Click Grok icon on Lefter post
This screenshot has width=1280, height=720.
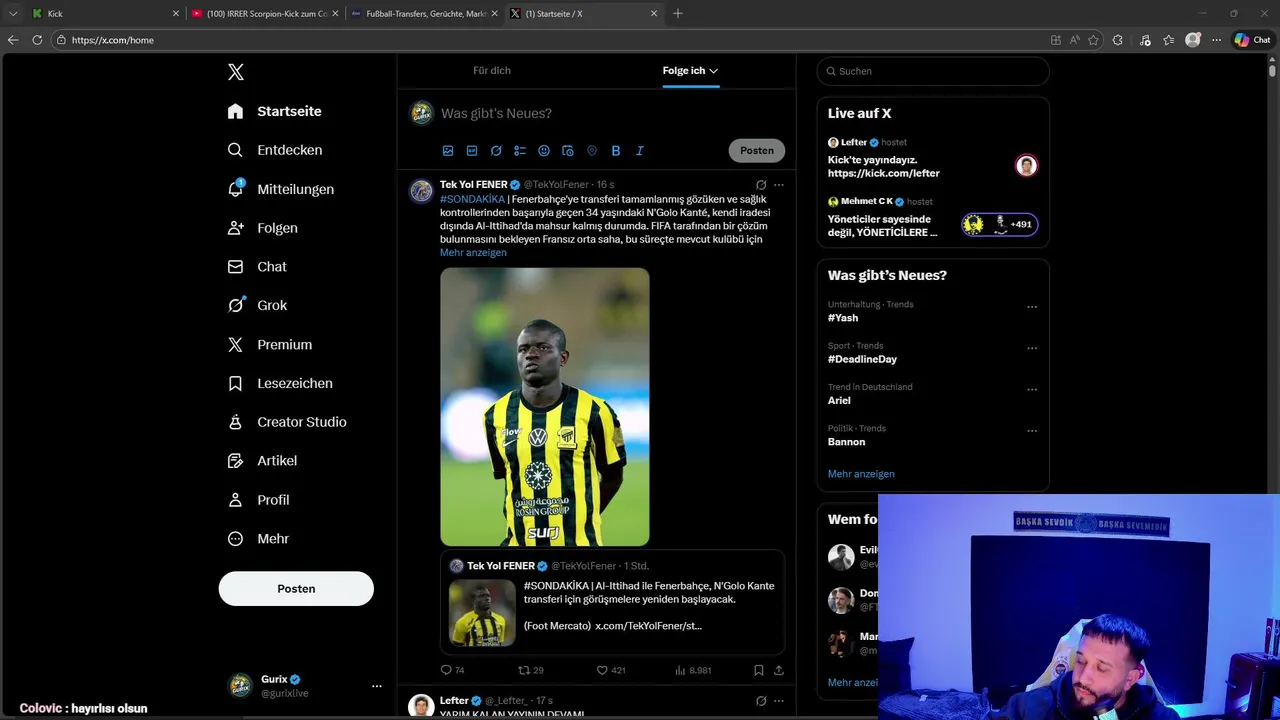(x=761, y=701)
